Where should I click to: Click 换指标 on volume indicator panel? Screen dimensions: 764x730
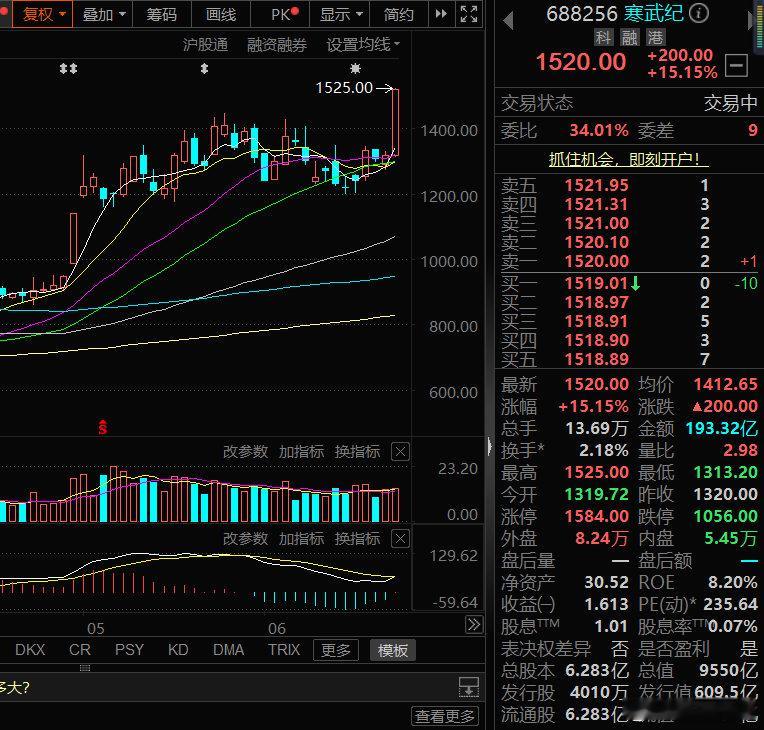point(357,451)
